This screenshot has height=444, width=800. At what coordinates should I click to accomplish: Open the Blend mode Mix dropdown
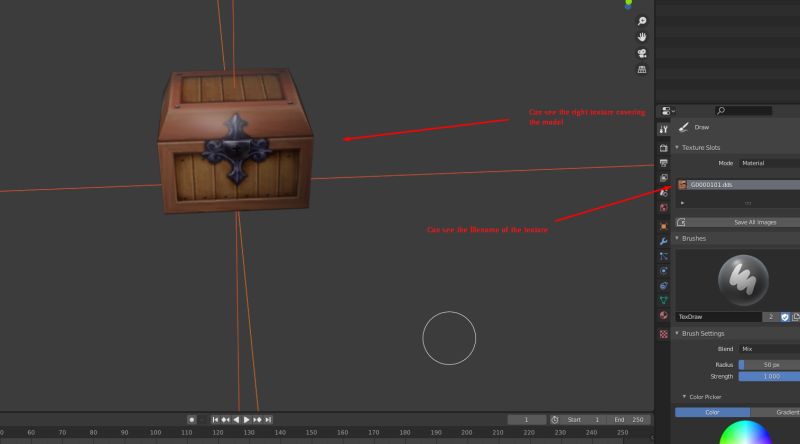(769, 349)
